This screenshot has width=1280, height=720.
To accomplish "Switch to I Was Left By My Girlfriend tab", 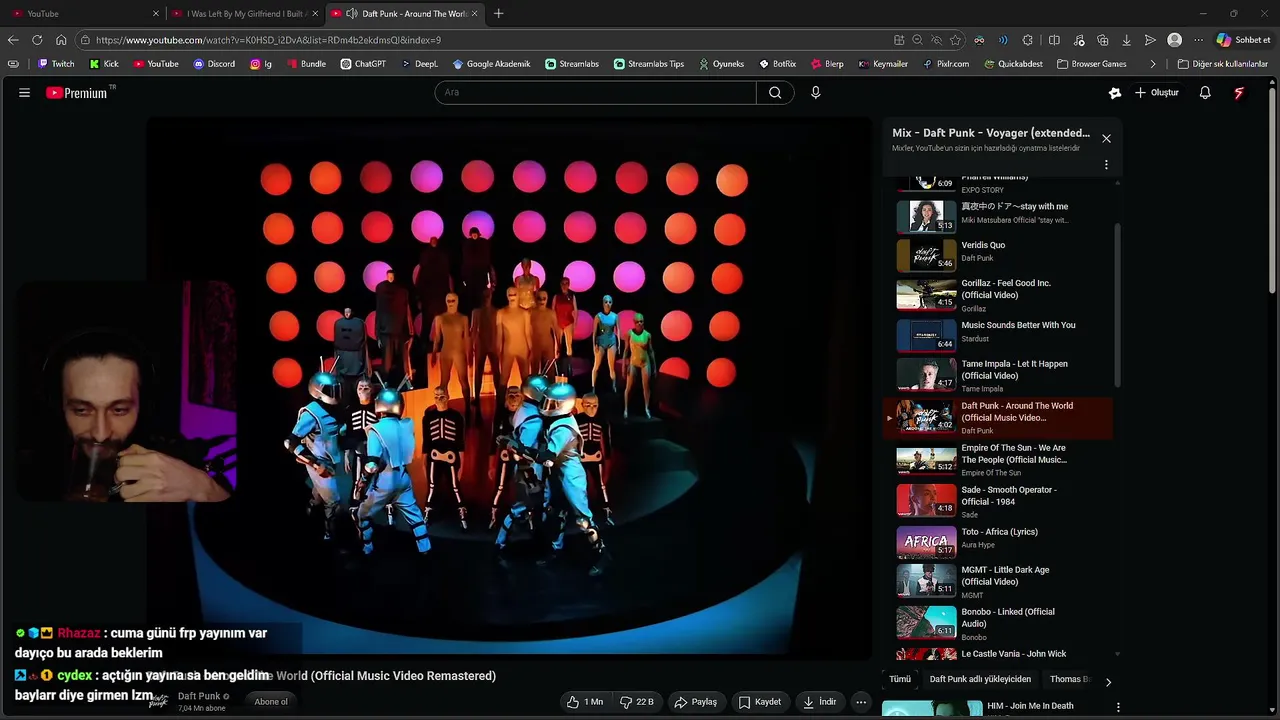I will tap(246, 14).
